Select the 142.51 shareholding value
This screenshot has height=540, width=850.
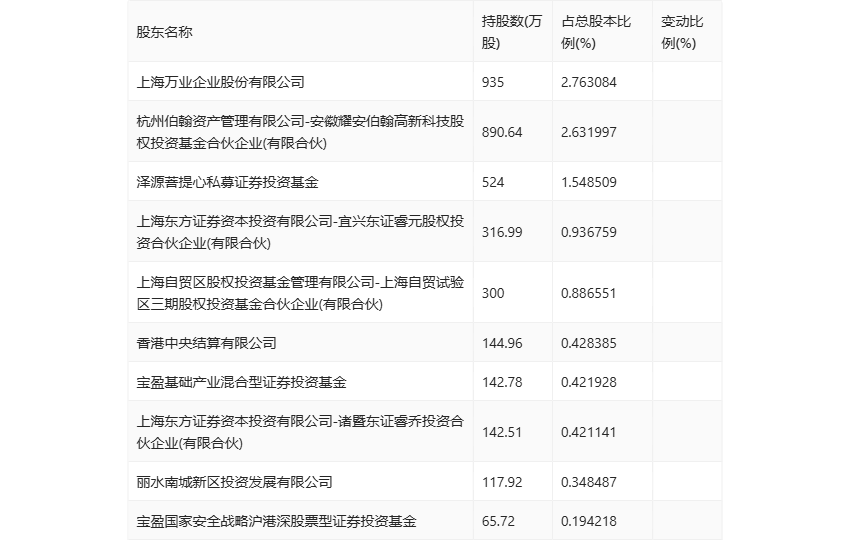[x=502, y=432]
